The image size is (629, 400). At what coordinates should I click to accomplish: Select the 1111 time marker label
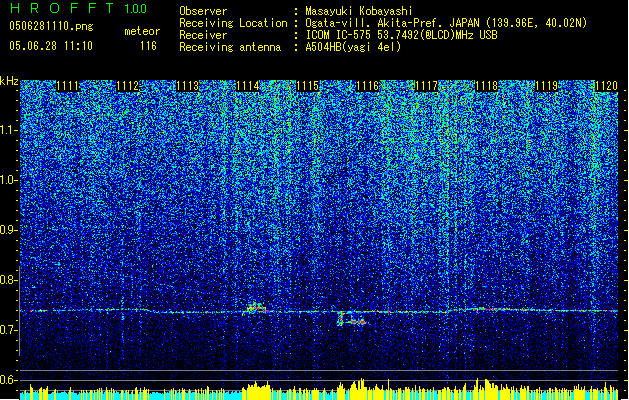pyautogui.click(x=67, y=86)
